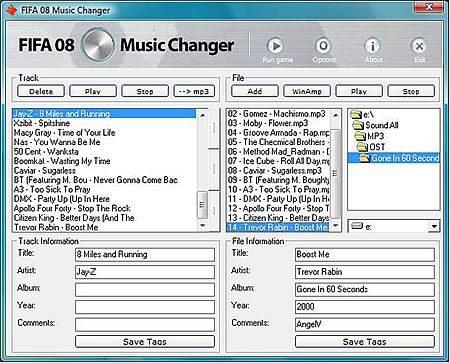Save Tags for Track Information
Screen dimensions: 450x363
145,342
